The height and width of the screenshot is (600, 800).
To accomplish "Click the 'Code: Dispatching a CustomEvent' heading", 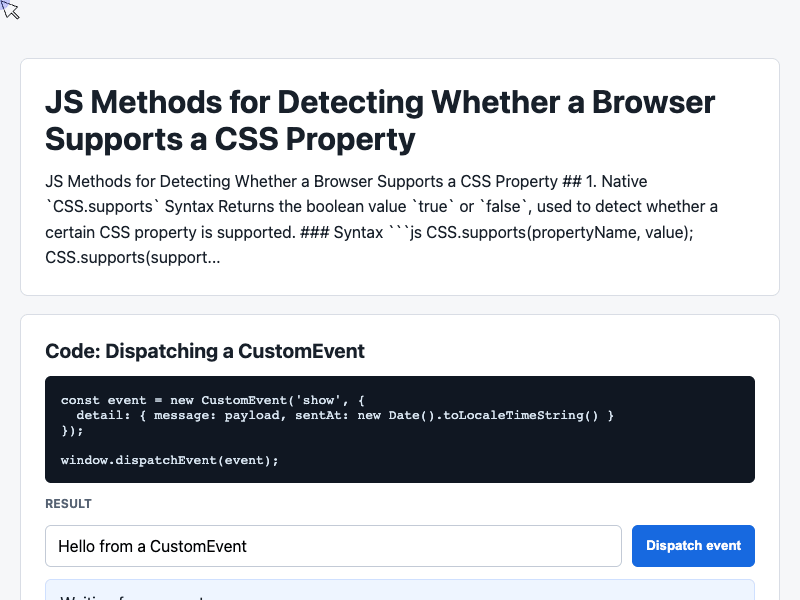I will [x=205, y=351].
